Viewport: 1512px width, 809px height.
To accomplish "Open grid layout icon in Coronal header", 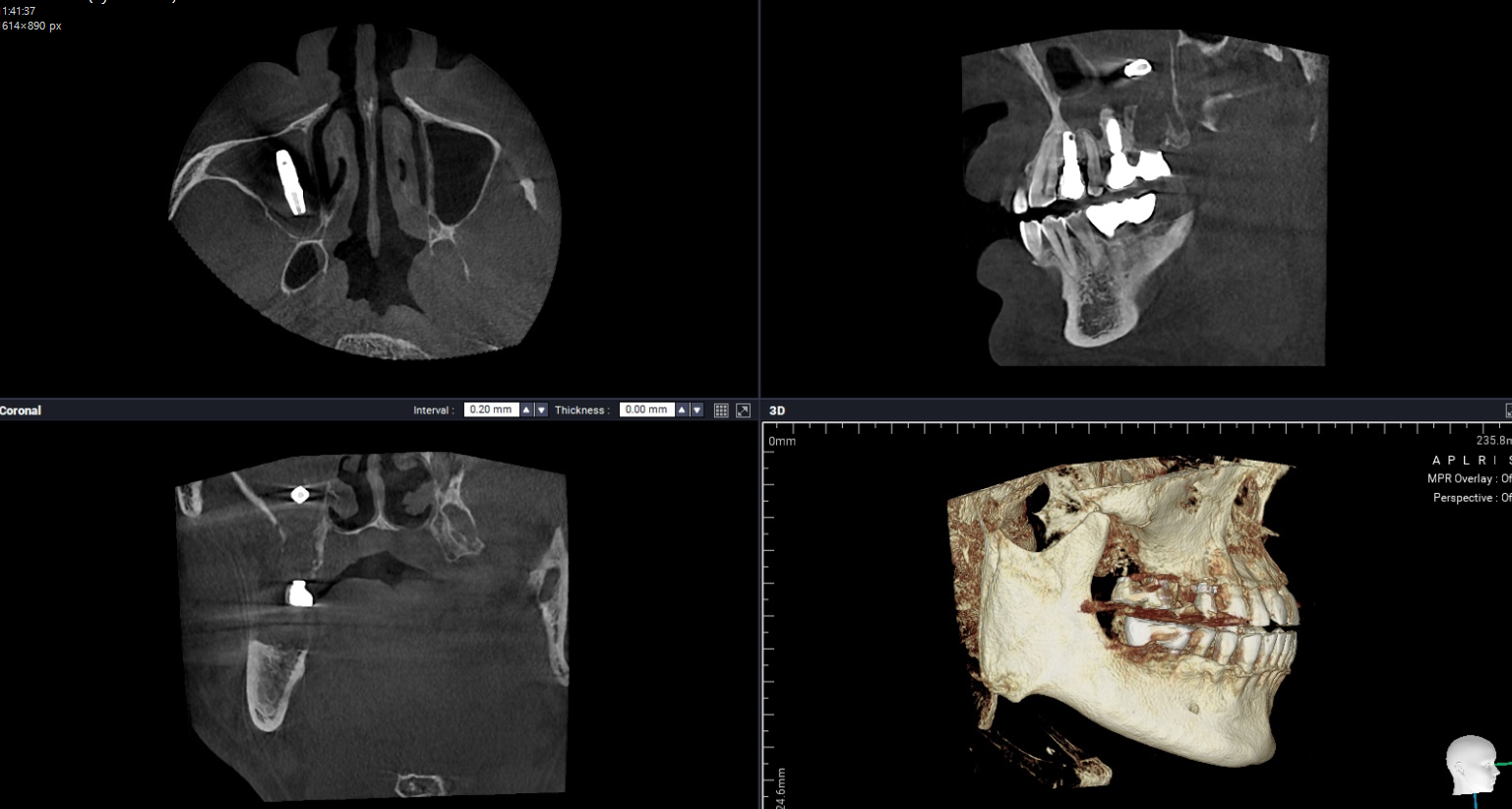I will 721,410.
